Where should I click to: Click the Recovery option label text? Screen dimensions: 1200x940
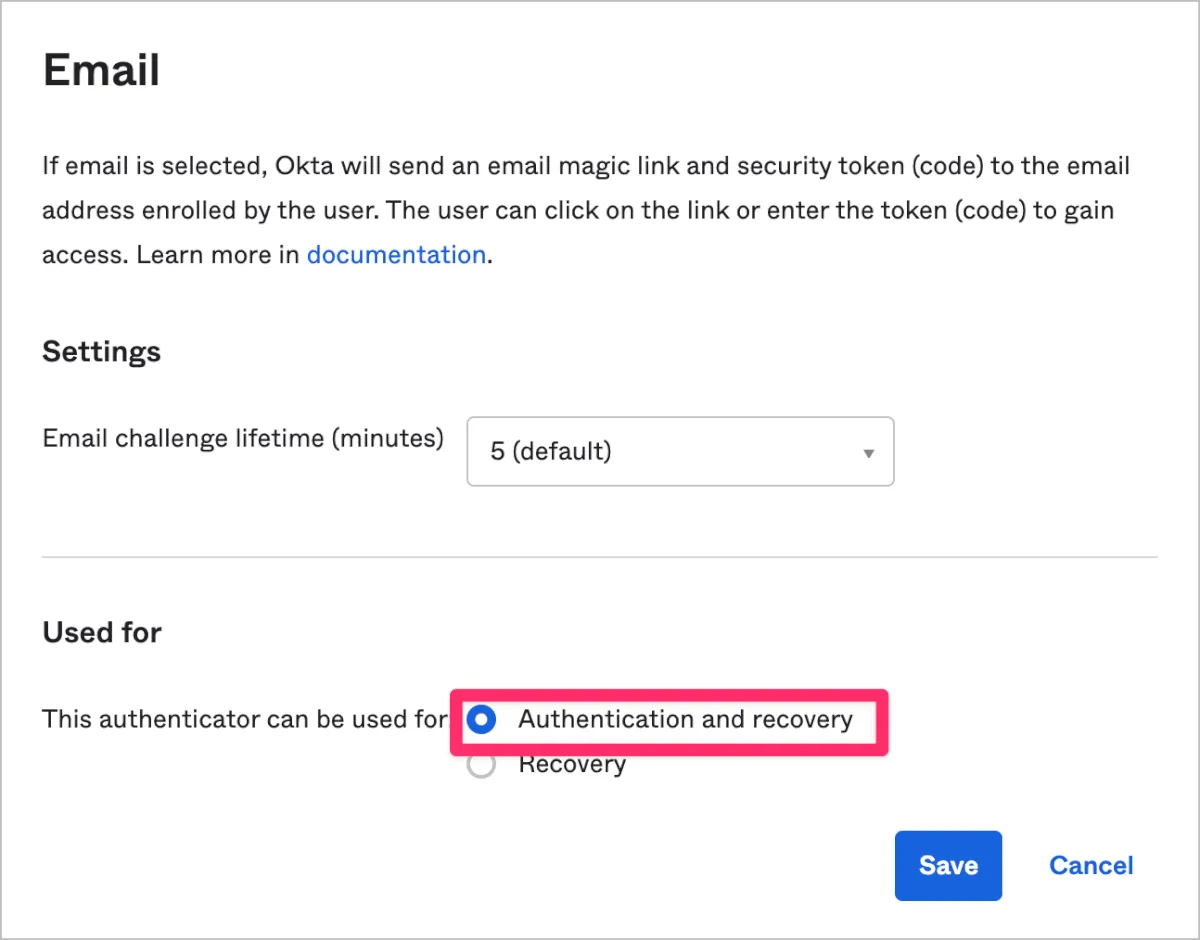tap(572, 766)
